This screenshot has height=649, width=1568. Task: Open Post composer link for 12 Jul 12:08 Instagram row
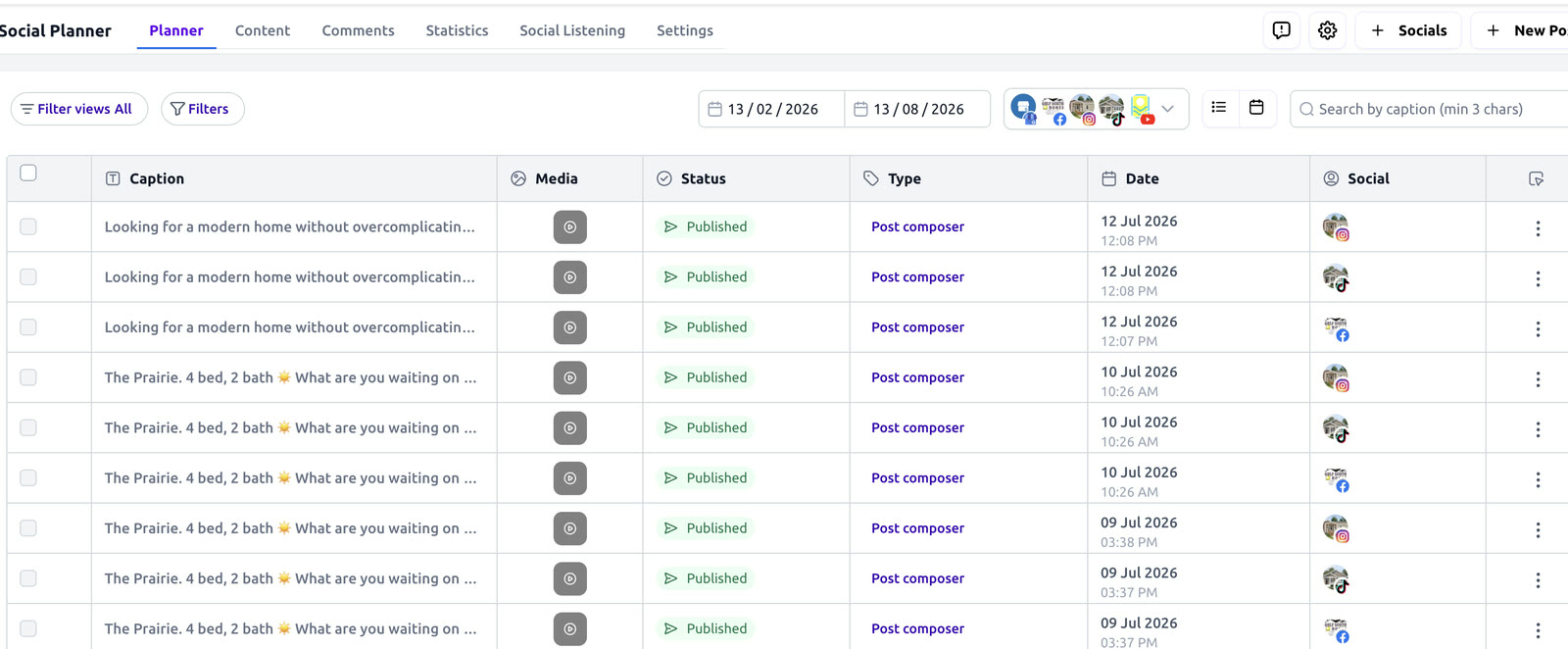coord(917,226)
